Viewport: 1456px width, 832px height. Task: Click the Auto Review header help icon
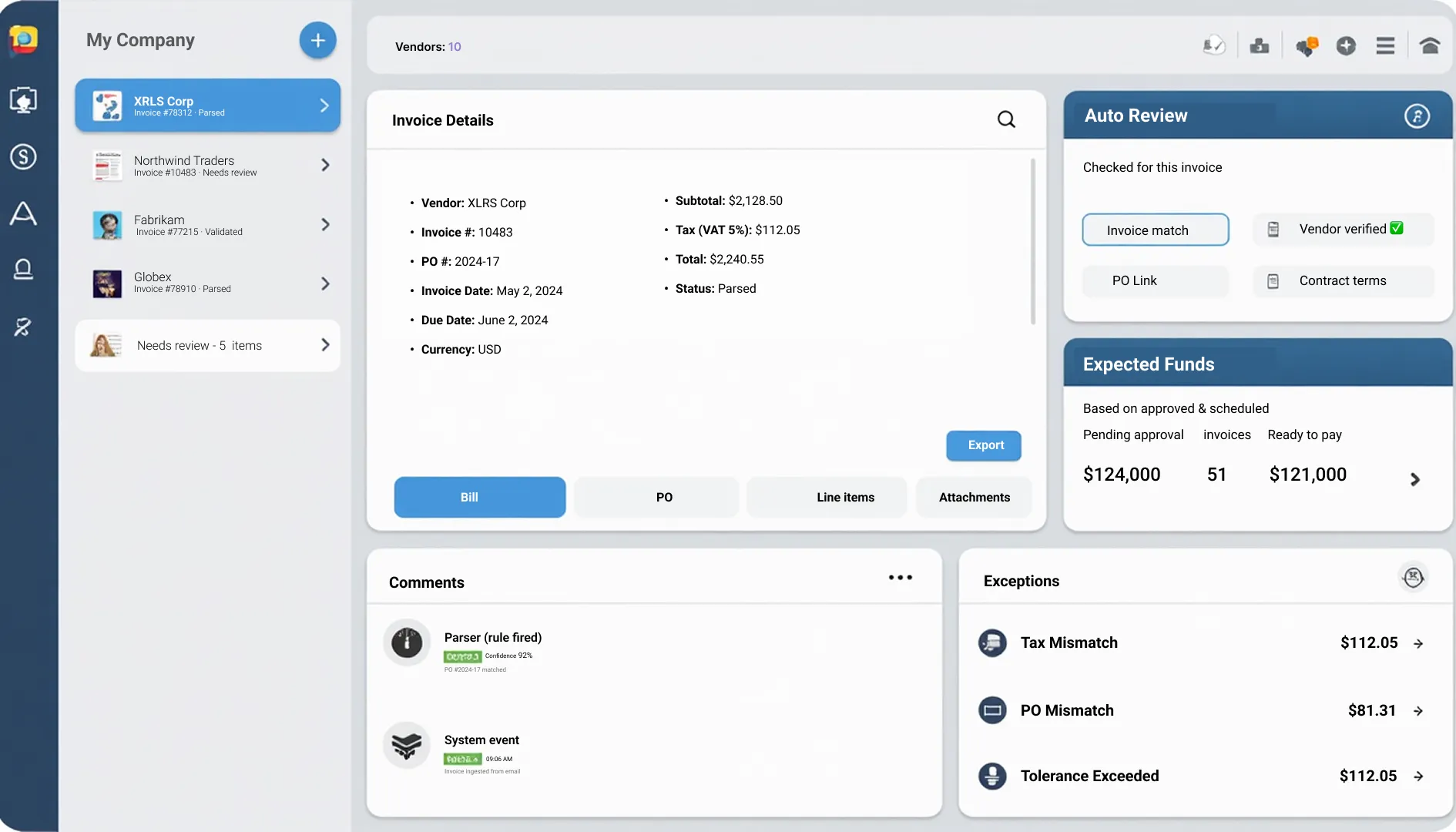[1417, 116]
